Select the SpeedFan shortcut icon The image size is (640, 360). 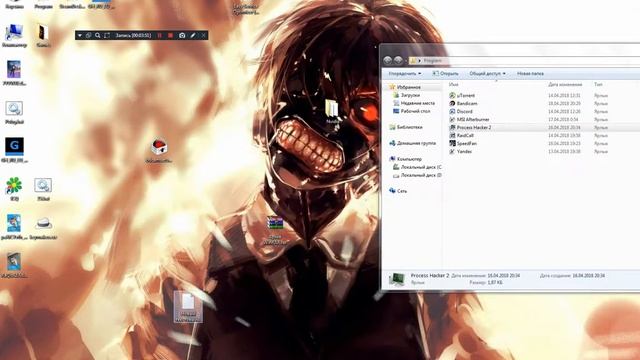[452, 143]
